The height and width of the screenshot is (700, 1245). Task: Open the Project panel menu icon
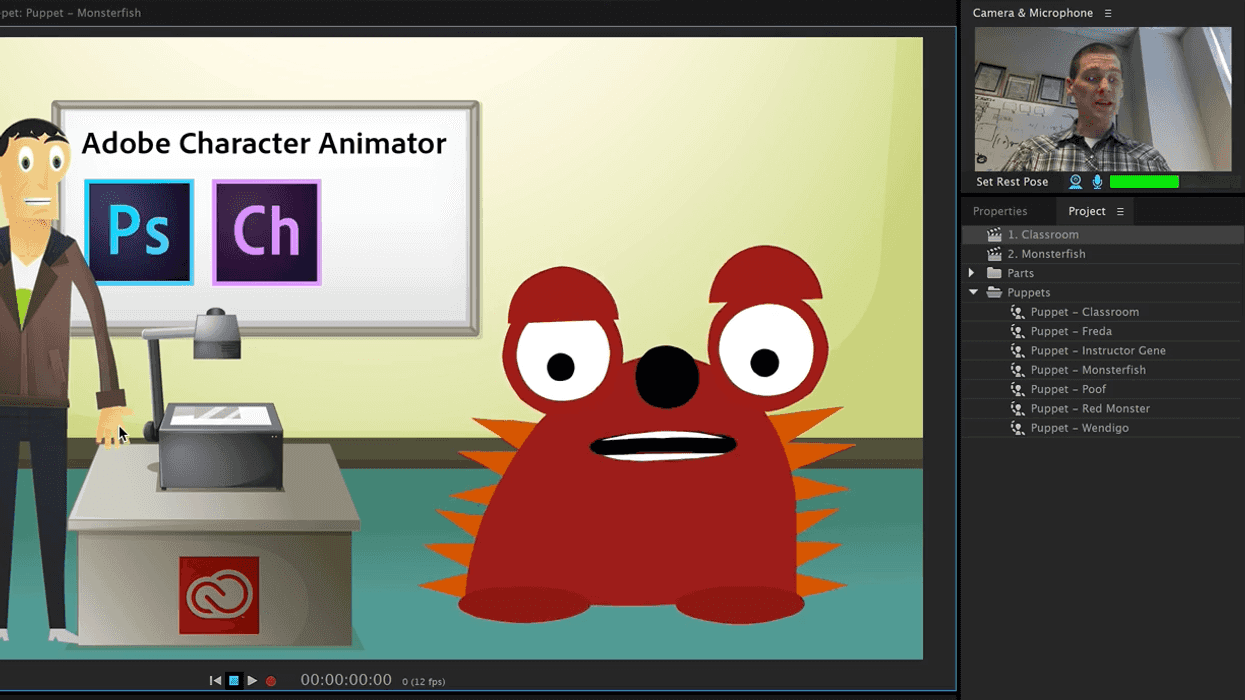[1120, 212]
